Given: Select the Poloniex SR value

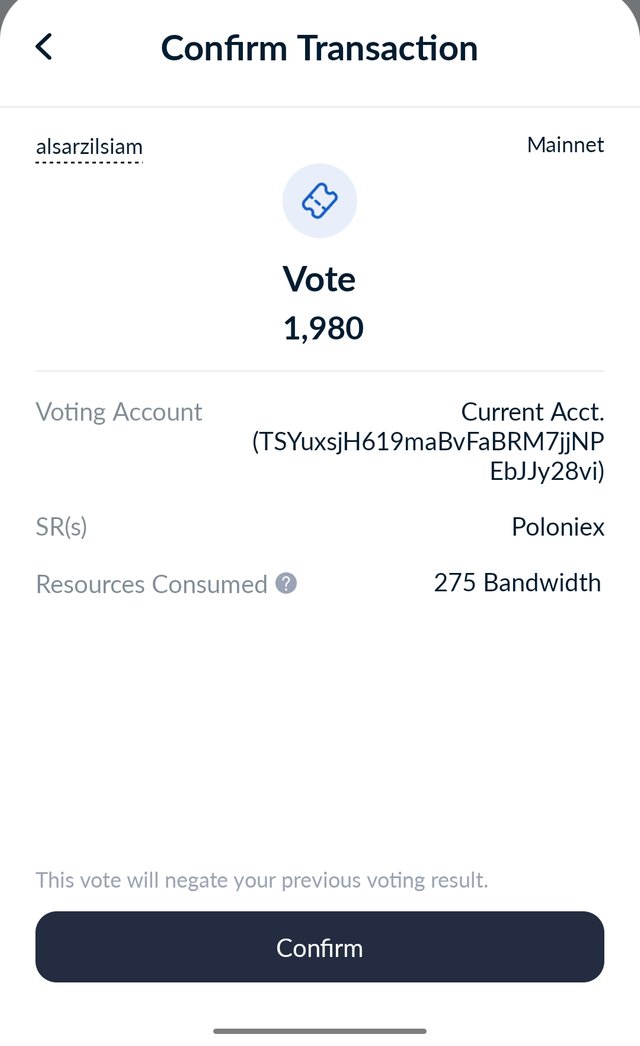Looking at the screenshot, I should pos(558,527).
